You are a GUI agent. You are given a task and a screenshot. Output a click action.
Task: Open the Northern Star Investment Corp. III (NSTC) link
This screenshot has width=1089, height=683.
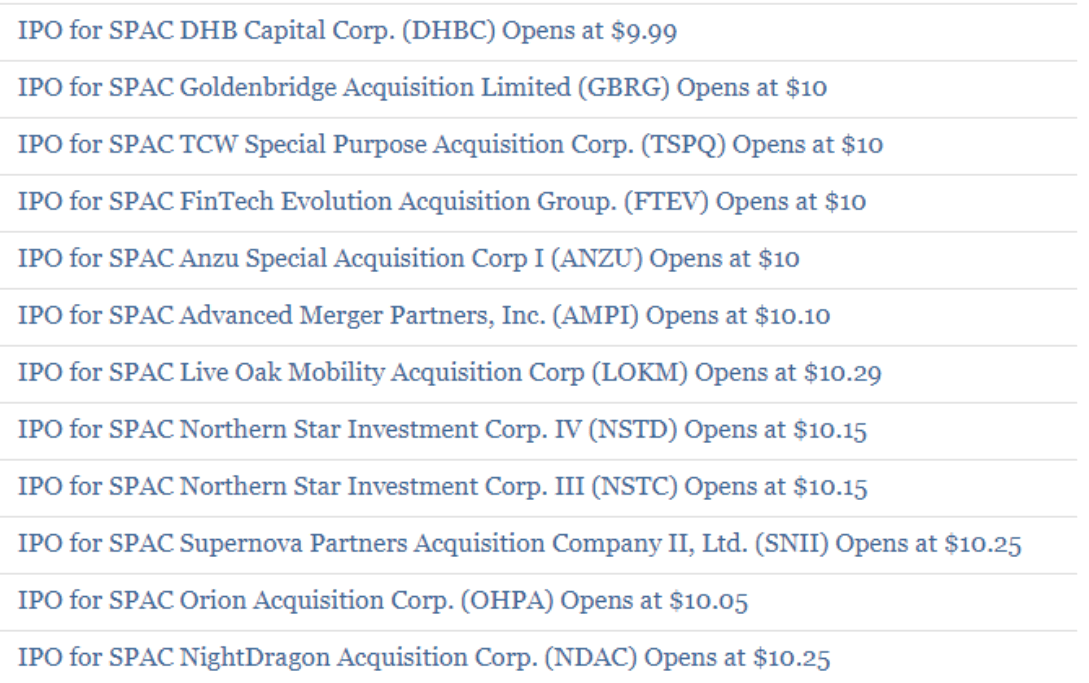[x=442, y=487]
